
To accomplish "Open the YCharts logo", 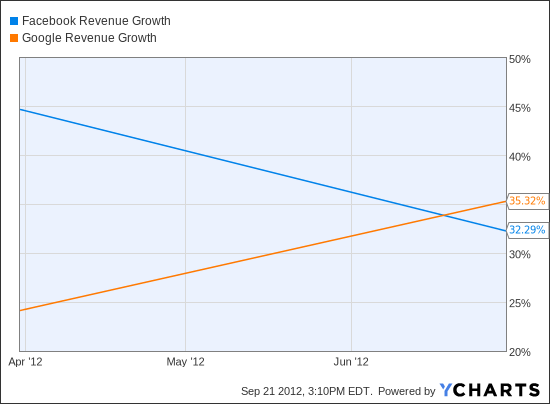I will (490, 390).
